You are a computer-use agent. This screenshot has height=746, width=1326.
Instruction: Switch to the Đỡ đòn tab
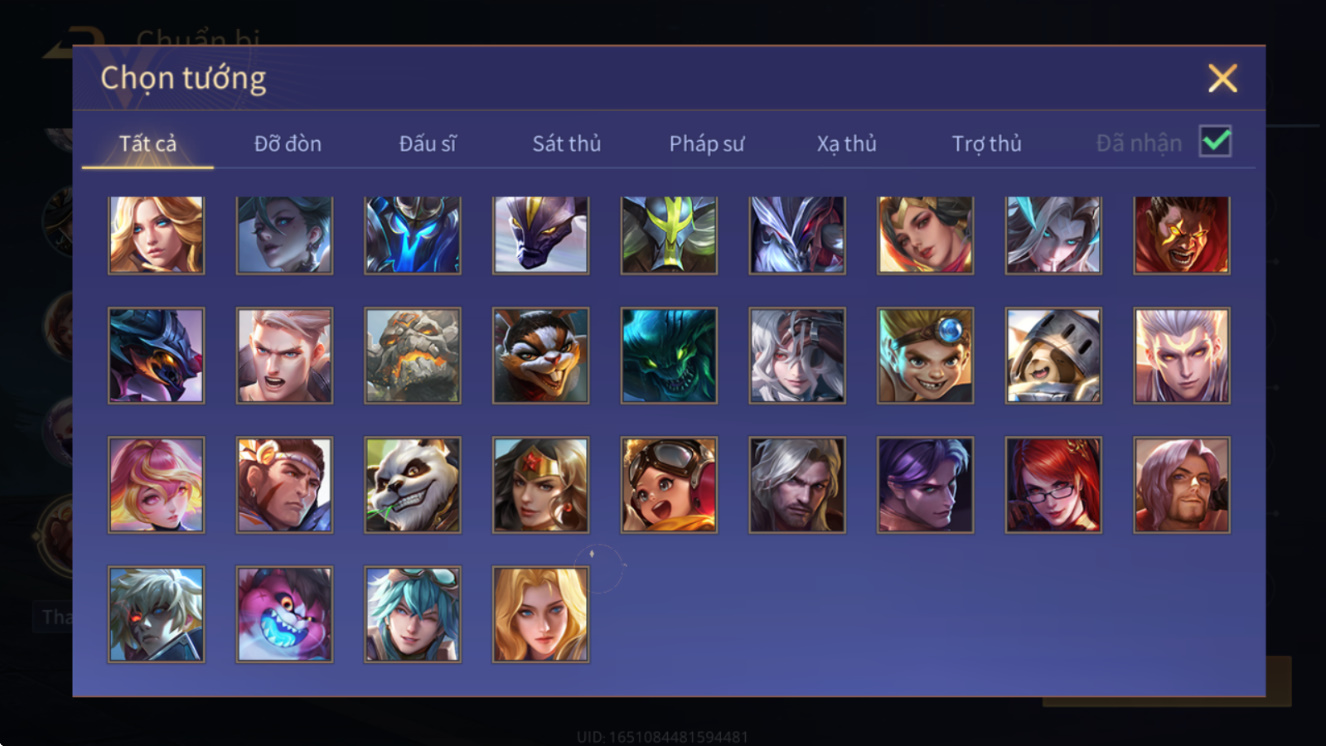coord(288,143)
